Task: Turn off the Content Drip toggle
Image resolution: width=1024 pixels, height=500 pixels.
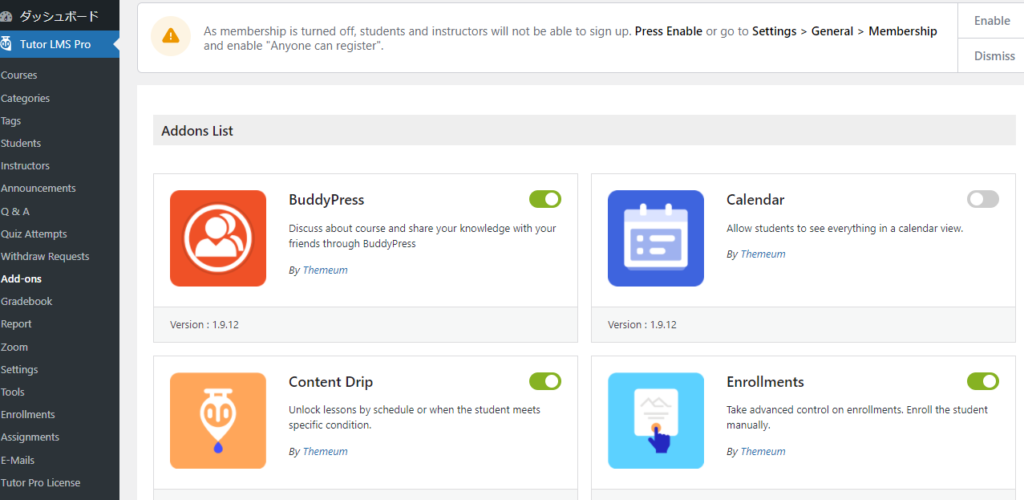Action: pos(545,381)
